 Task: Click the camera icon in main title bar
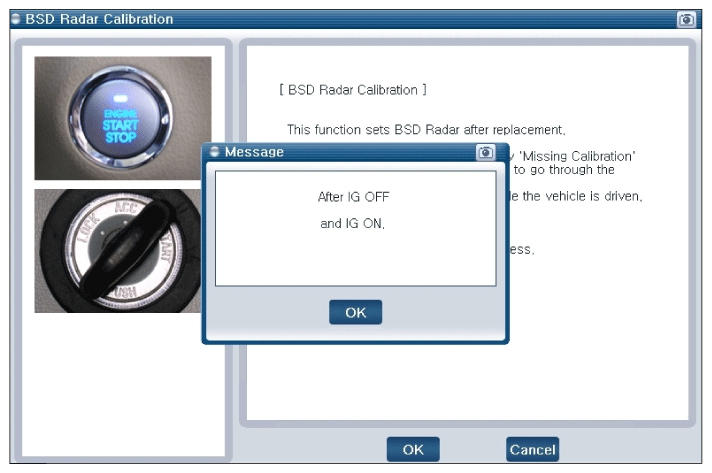686,19
